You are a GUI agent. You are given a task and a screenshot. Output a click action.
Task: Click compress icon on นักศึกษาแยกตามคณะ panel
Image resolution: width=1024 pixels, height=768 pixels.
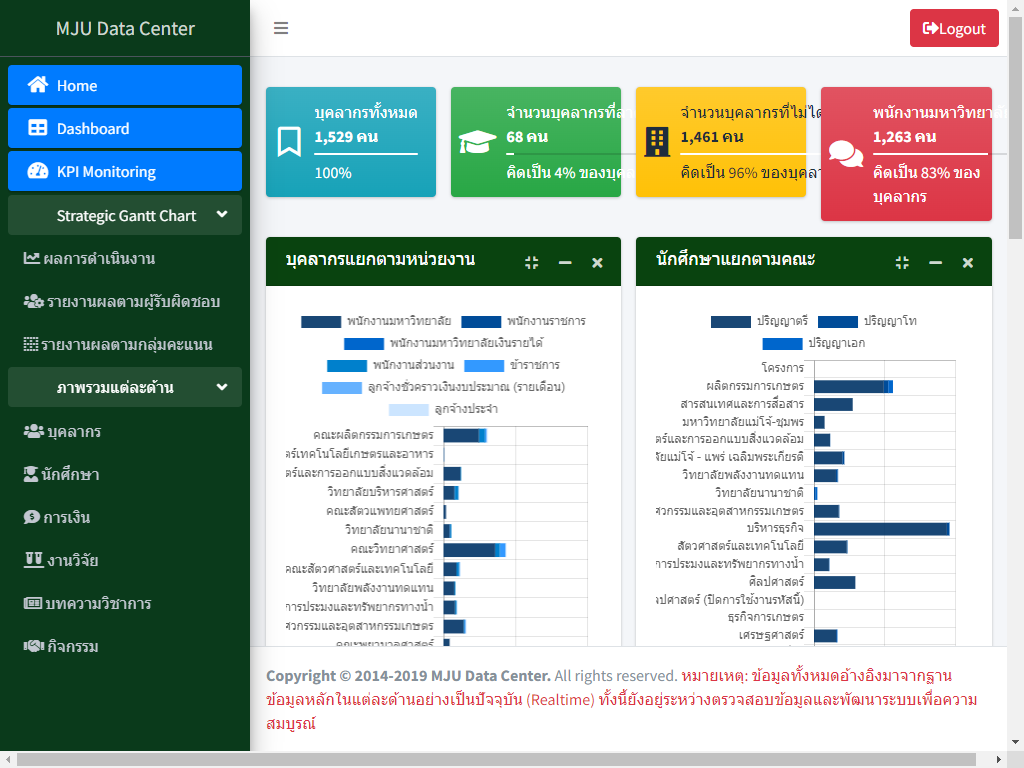[x=902, y=262]
